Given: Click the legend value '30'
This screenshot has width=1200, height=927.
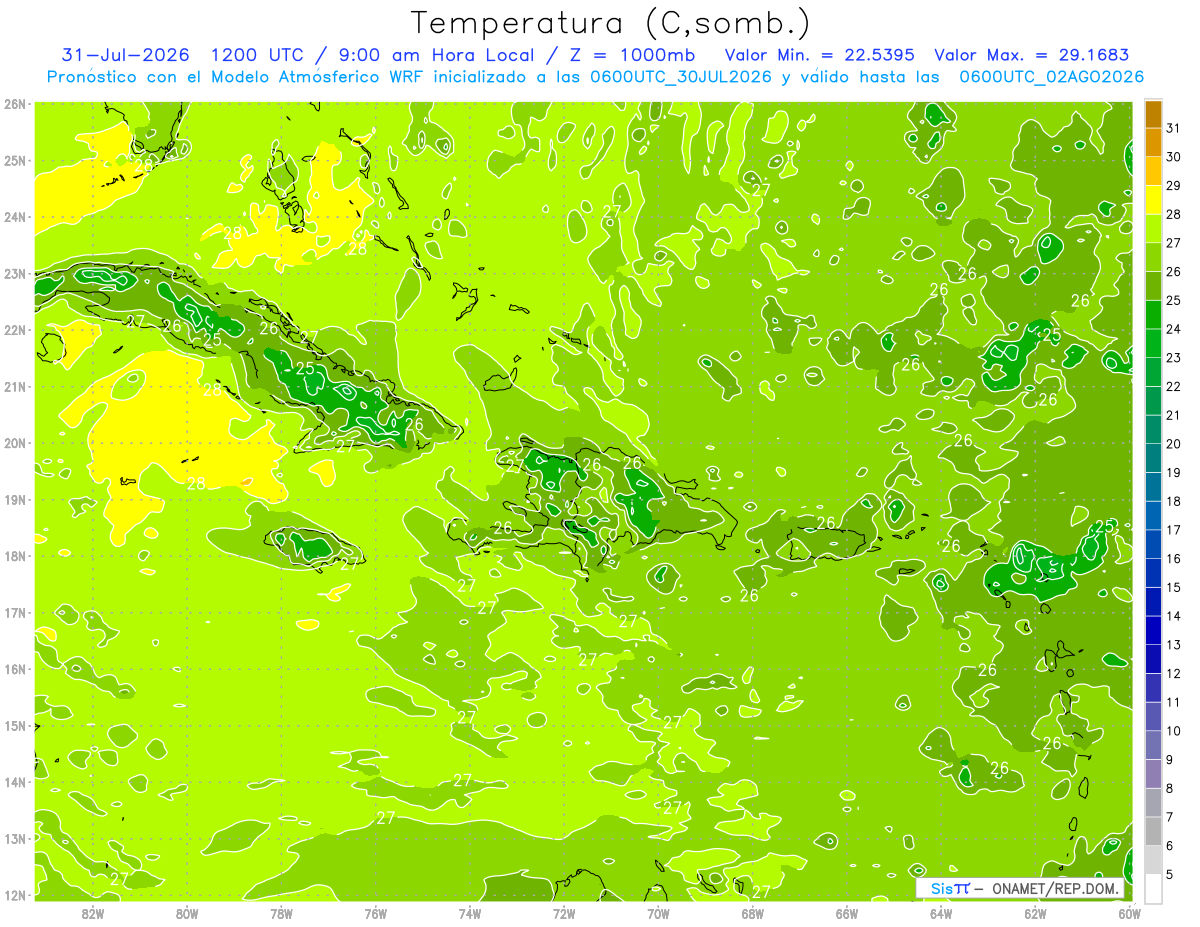Looking at the screenshot, I should 1174,157.
